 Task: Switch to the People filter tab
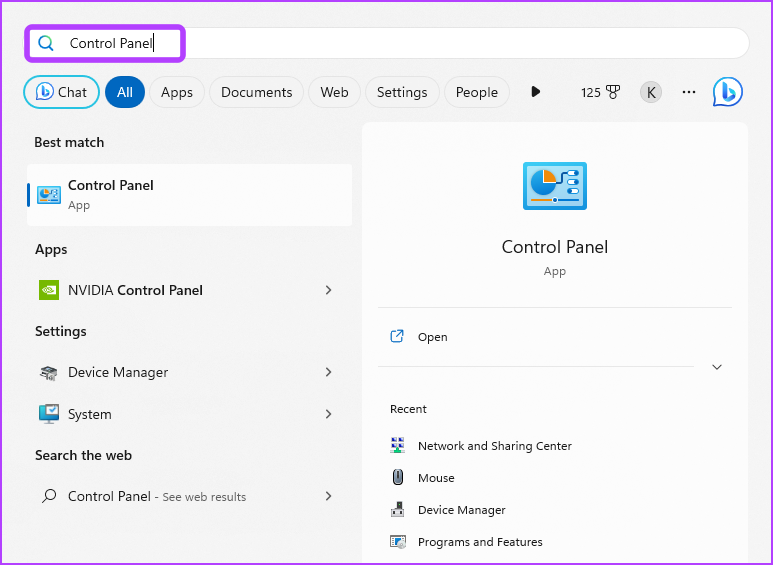(477, 92)
